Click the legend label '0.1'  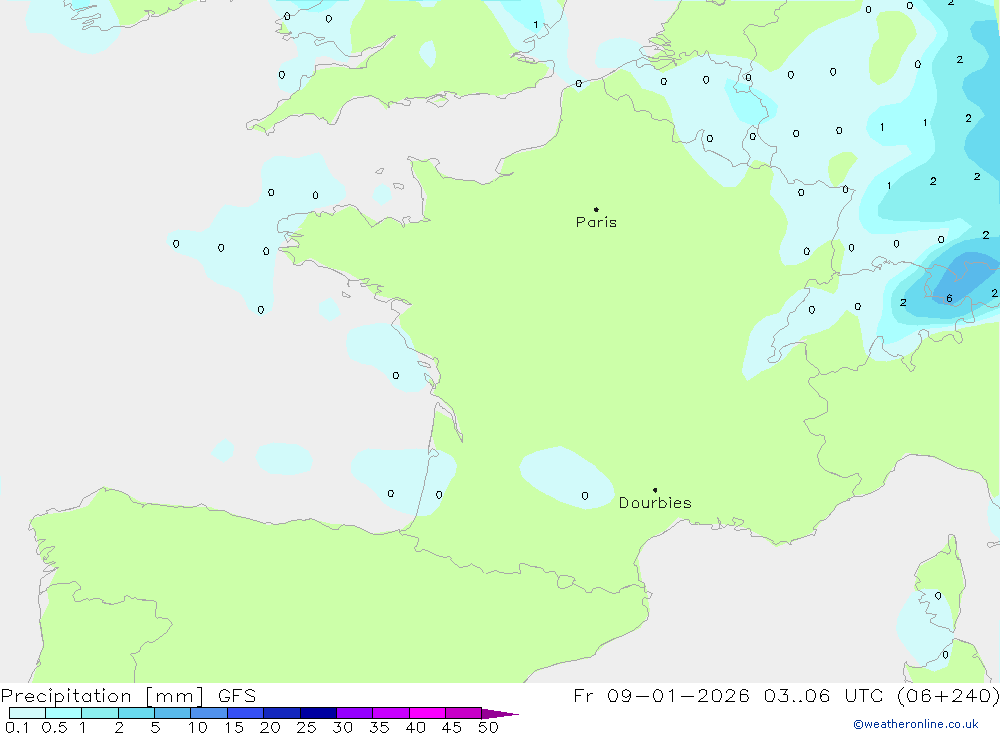(17, 727)
